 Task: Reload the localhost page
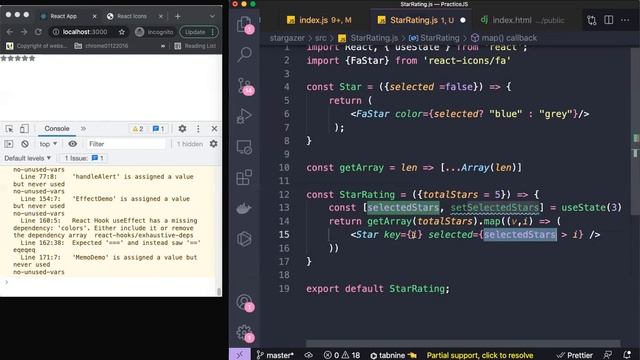(38, 32)
